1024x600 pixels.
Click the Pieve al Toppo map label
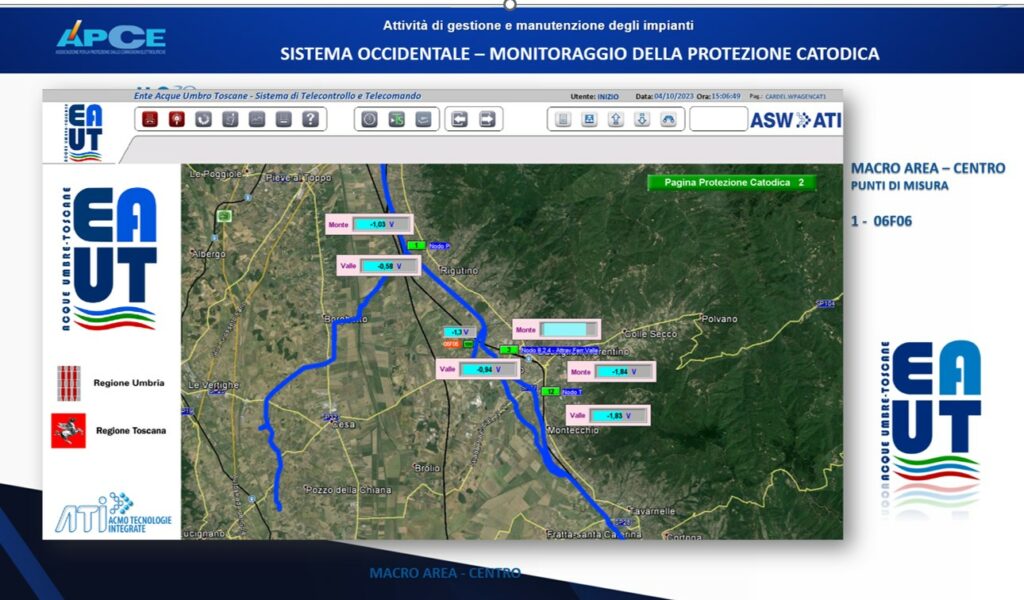pos(298,178)
